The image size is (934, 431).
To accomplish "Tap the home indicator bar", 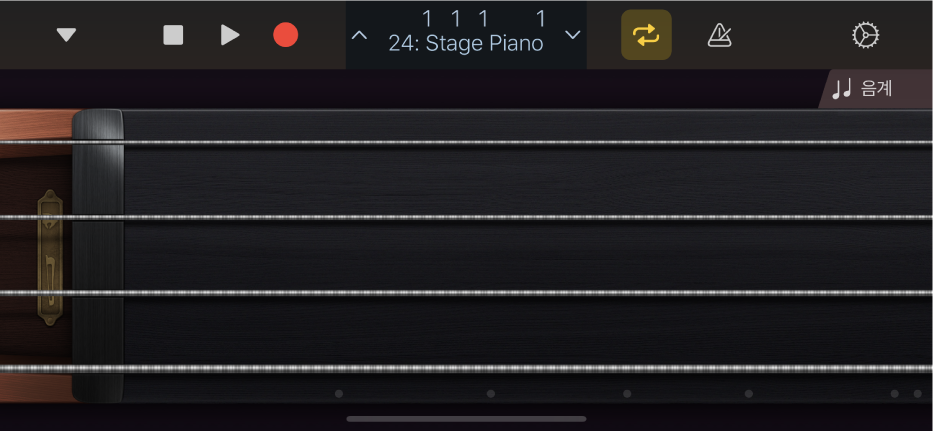I will 466,419.
